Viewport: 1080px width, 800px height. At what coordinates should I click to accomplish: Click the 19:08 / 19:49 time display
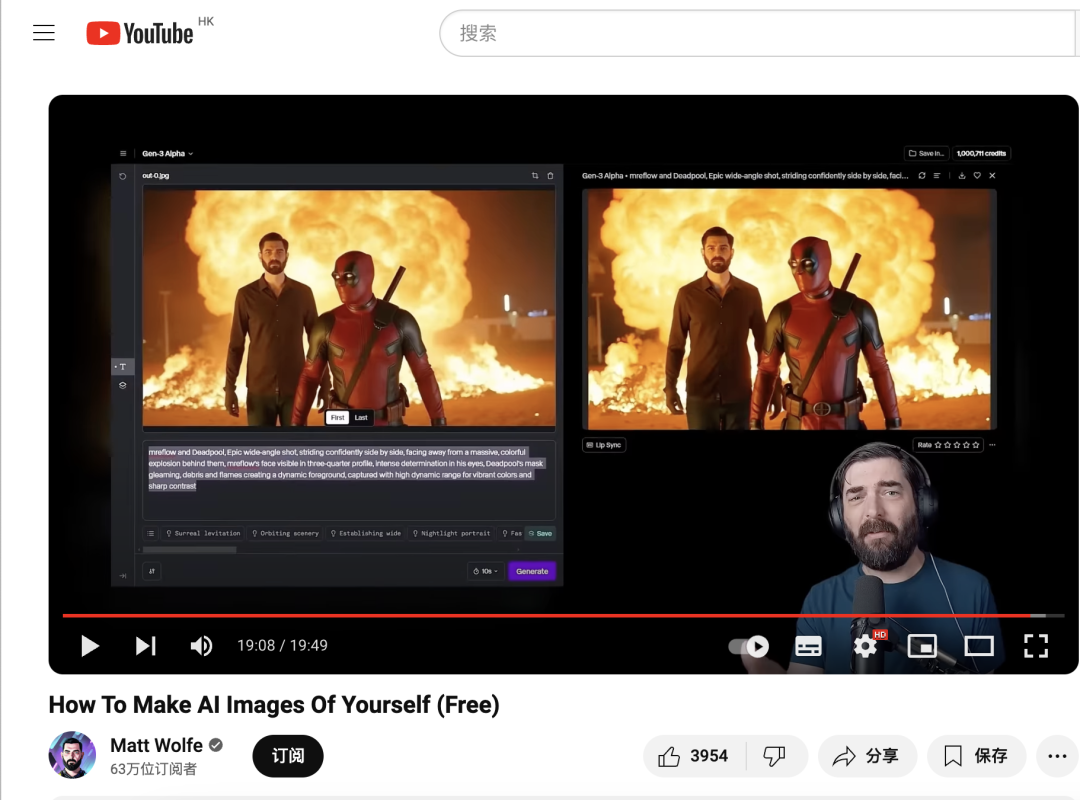282,646
